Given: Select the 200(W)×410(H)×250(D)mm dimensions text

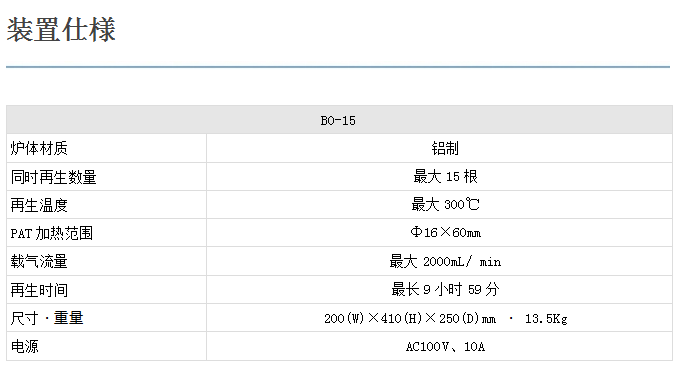Looking at the screenshot, I should click(410, 318).
